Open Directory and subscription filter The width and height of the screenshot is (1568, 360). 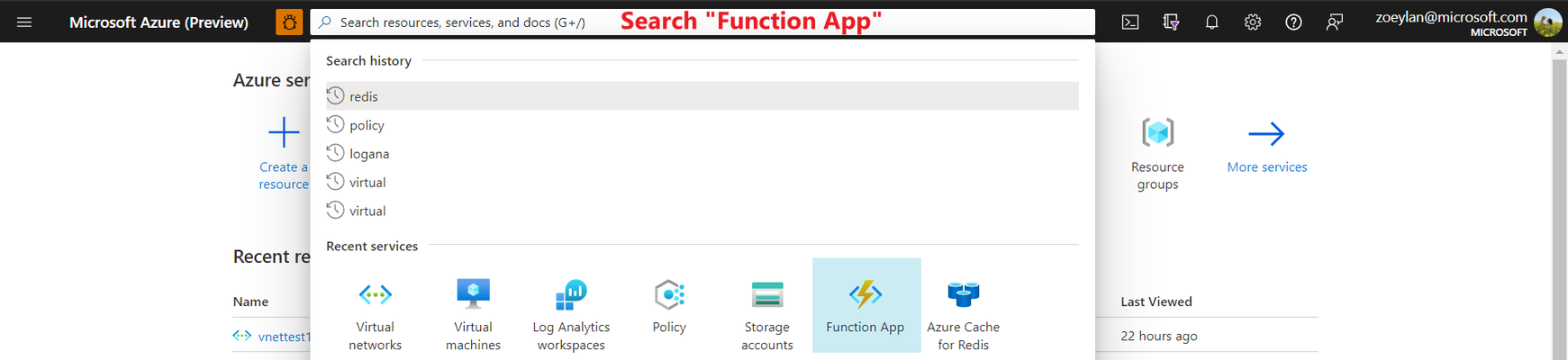(1171, 22)
